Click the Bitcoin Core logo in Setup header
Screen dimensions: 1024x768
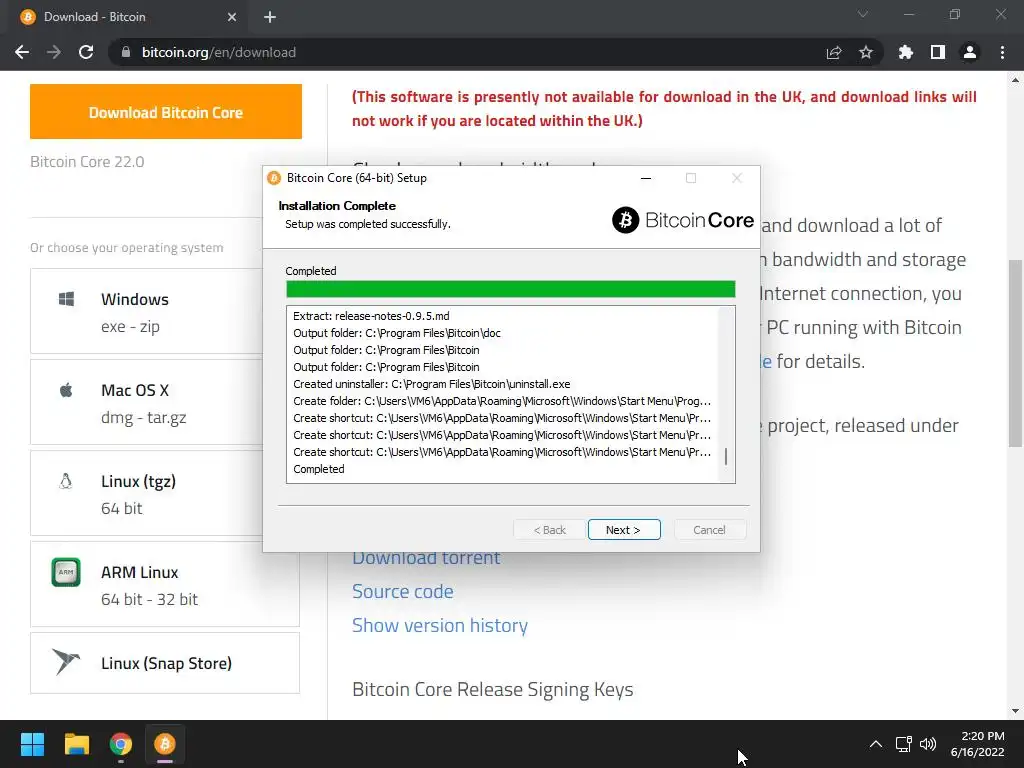pyautogui.click(x=683, y=220)
